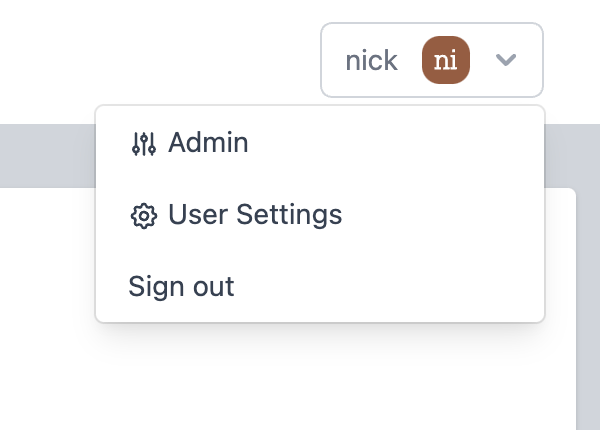Click the "Sign out" text
Viewport: 600px width, 430px height.
181,287
